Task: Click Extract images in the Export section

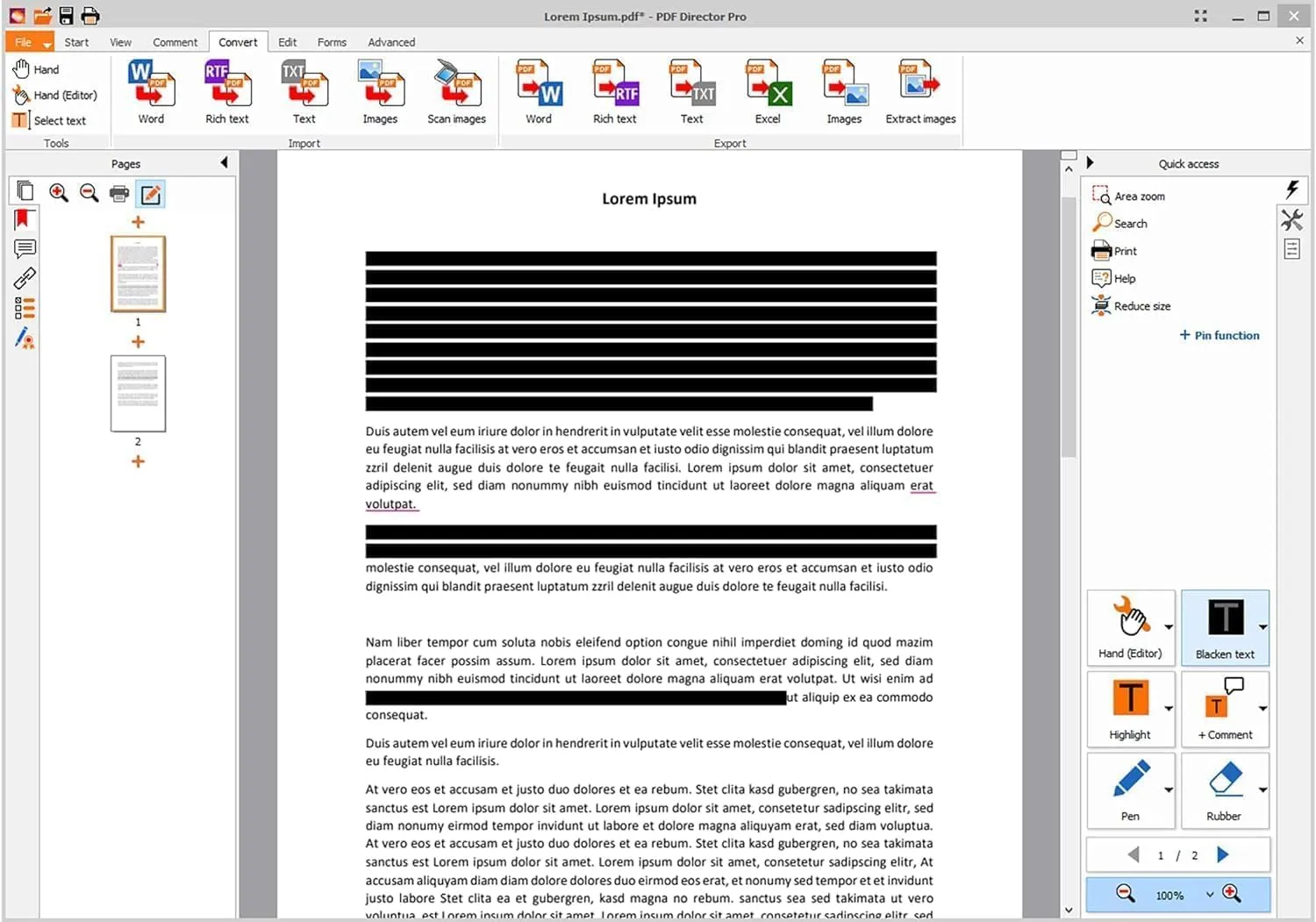Action: click(919, 88)
